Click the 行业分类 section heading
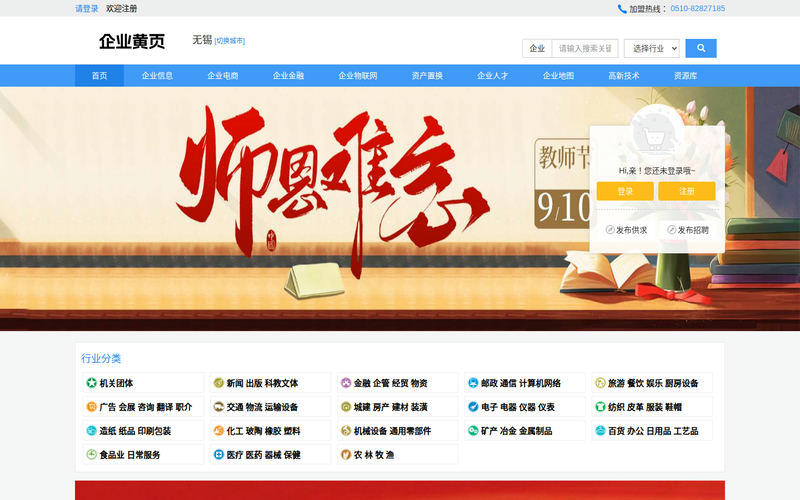Viewport: 800px width, 500px height. pyautogui.click(x=101, y=359)
